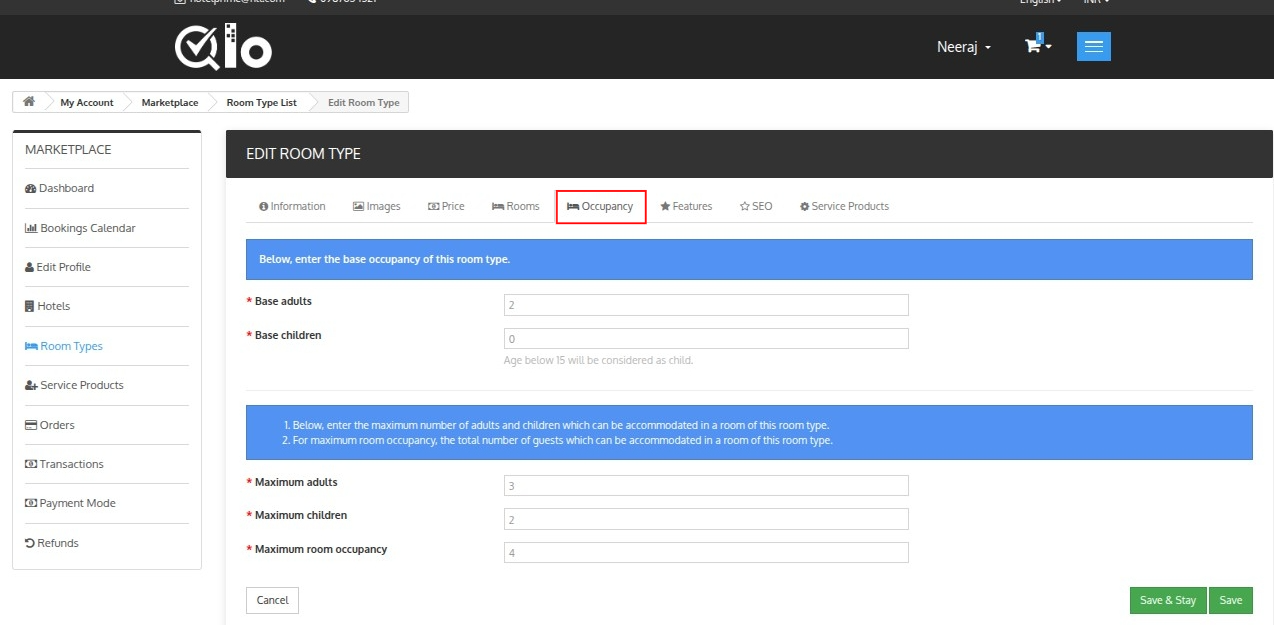Switch to the SEO tab

[756, 206]
